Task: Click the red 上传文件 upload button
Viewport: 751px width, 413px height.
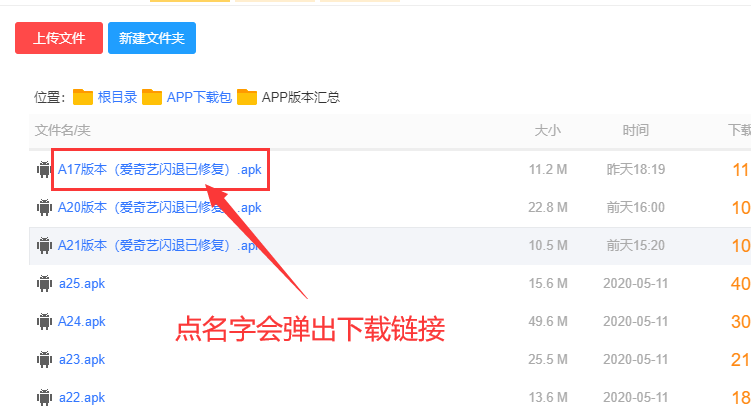Action: [59, 38]
